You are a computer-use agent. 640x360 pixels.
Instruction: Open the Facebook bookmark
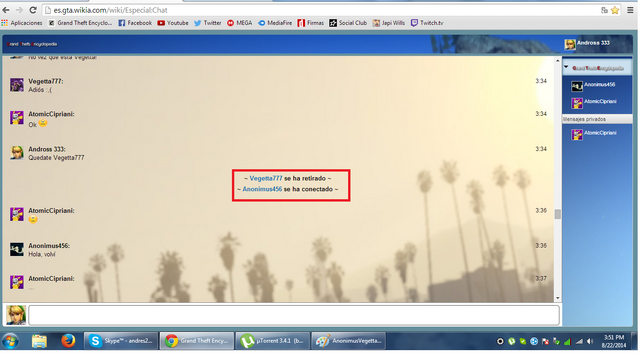tap(135, 23)
